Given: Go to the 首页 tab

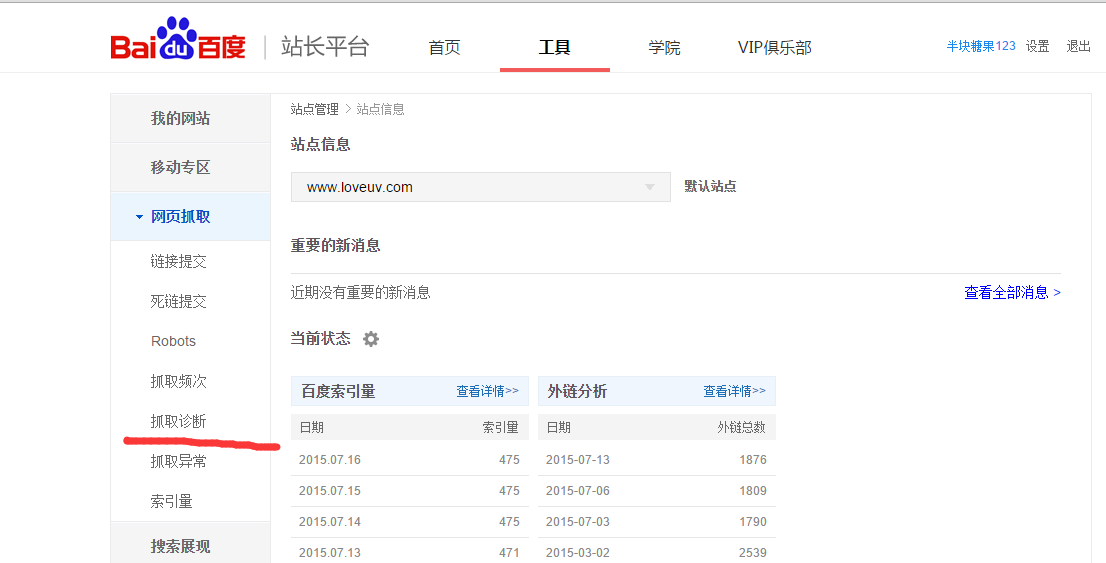Looking at the screenshot, I should pyautogui.click(x=444, y=47).
